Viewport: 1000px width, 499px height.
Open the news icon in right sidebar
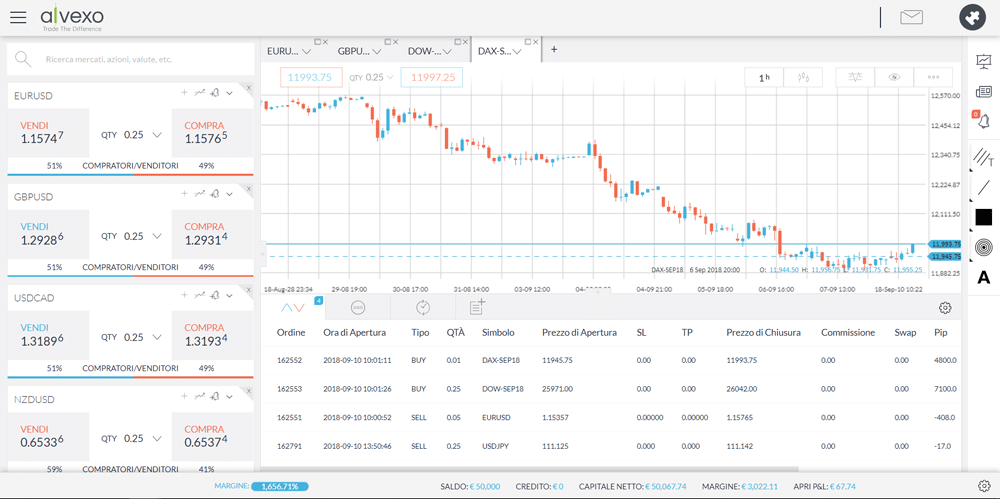pyautogui.click(x=983, y=93)
